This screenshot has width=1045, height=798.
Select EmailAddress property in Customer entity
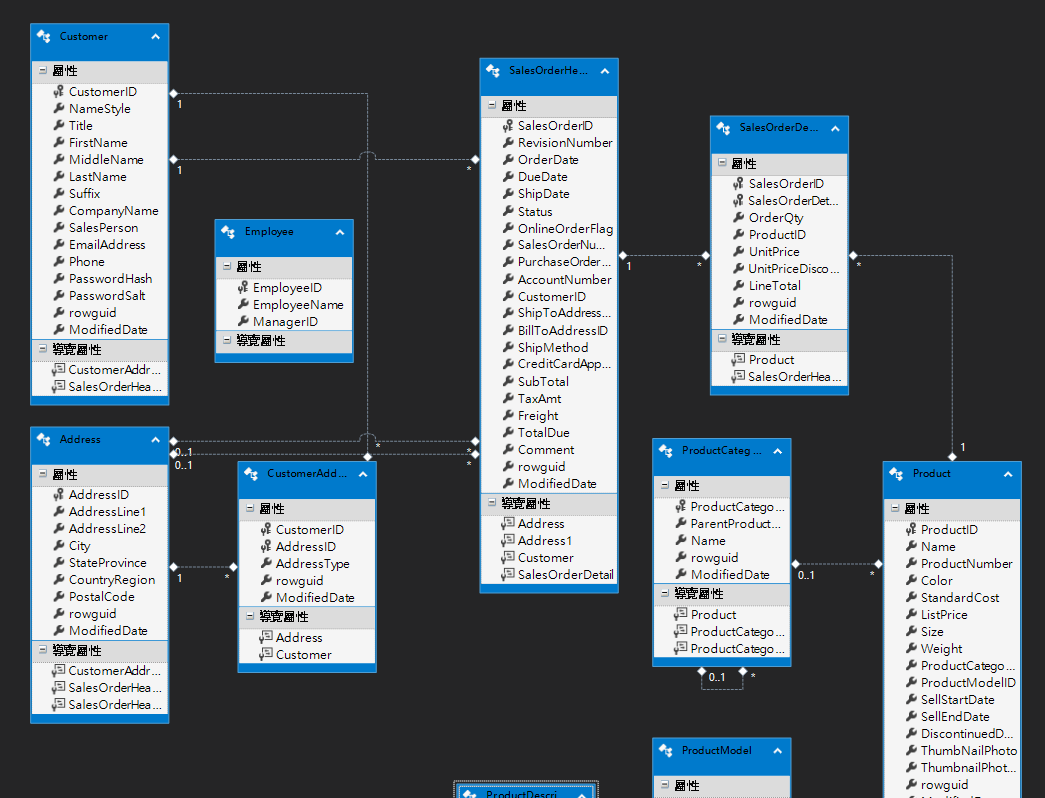coord(106,245)
